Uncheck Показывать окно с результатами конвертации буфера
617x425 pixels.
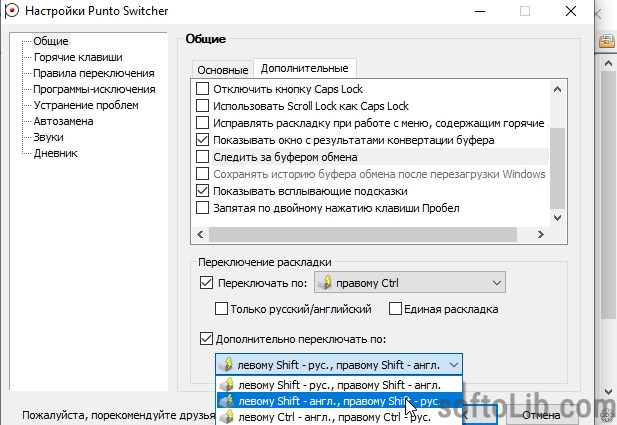tap(202, 140)
